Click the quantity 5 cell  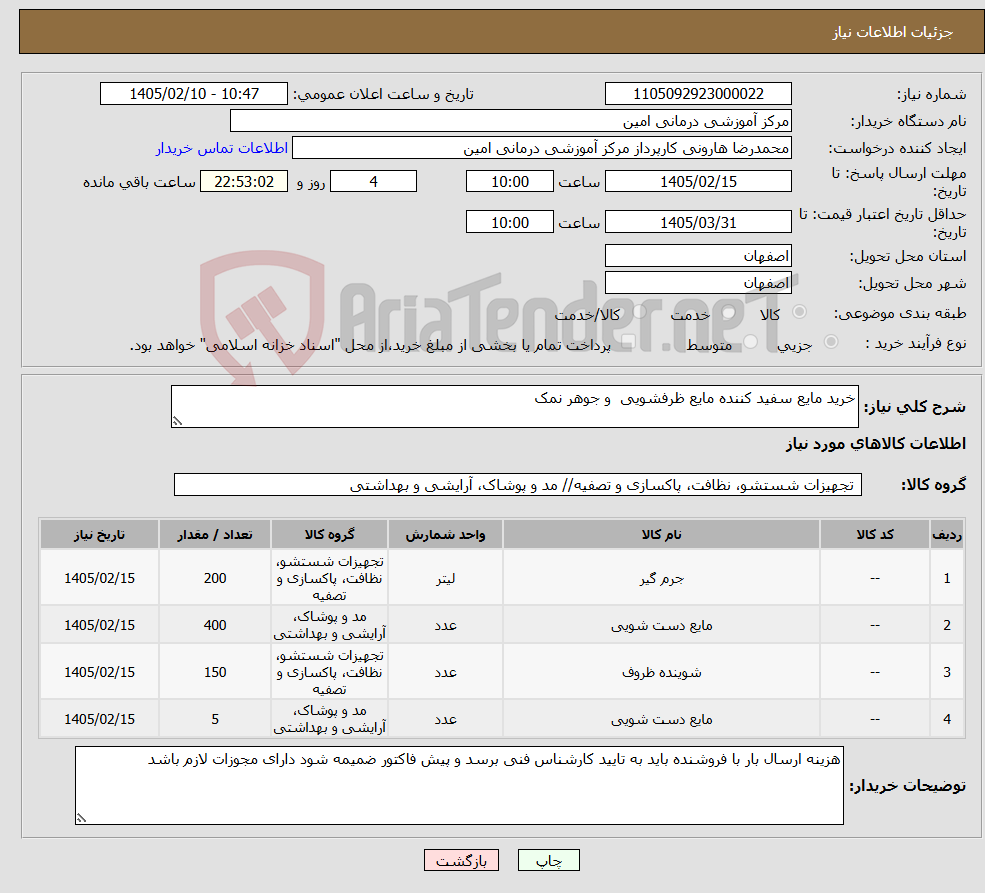tap(215, 720)
